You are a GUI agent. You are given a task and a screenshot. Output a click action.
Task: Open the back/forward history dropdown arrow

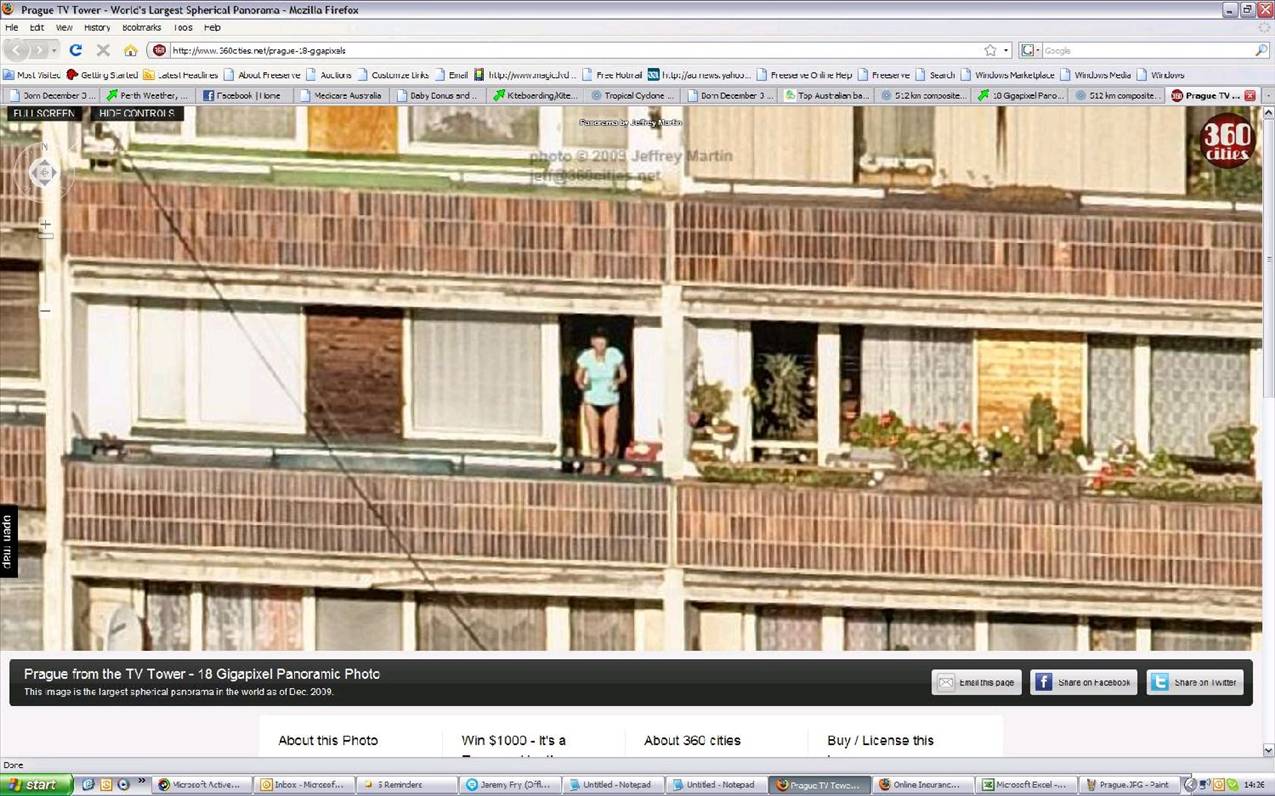[x=56, y=50]
